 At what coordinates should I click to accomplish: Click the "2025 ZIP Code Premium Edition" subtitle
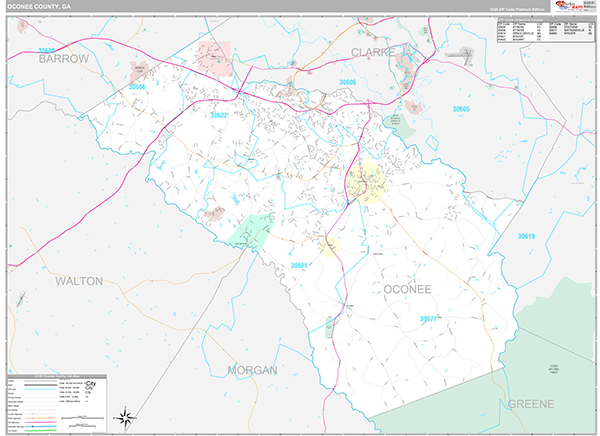point(517,10)
